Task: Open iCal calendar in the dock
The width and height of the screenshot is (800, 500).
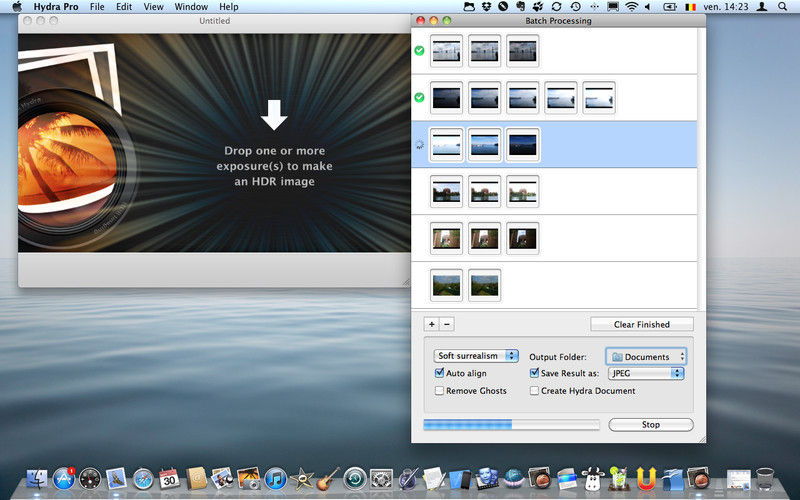Action: coord(169,479)
